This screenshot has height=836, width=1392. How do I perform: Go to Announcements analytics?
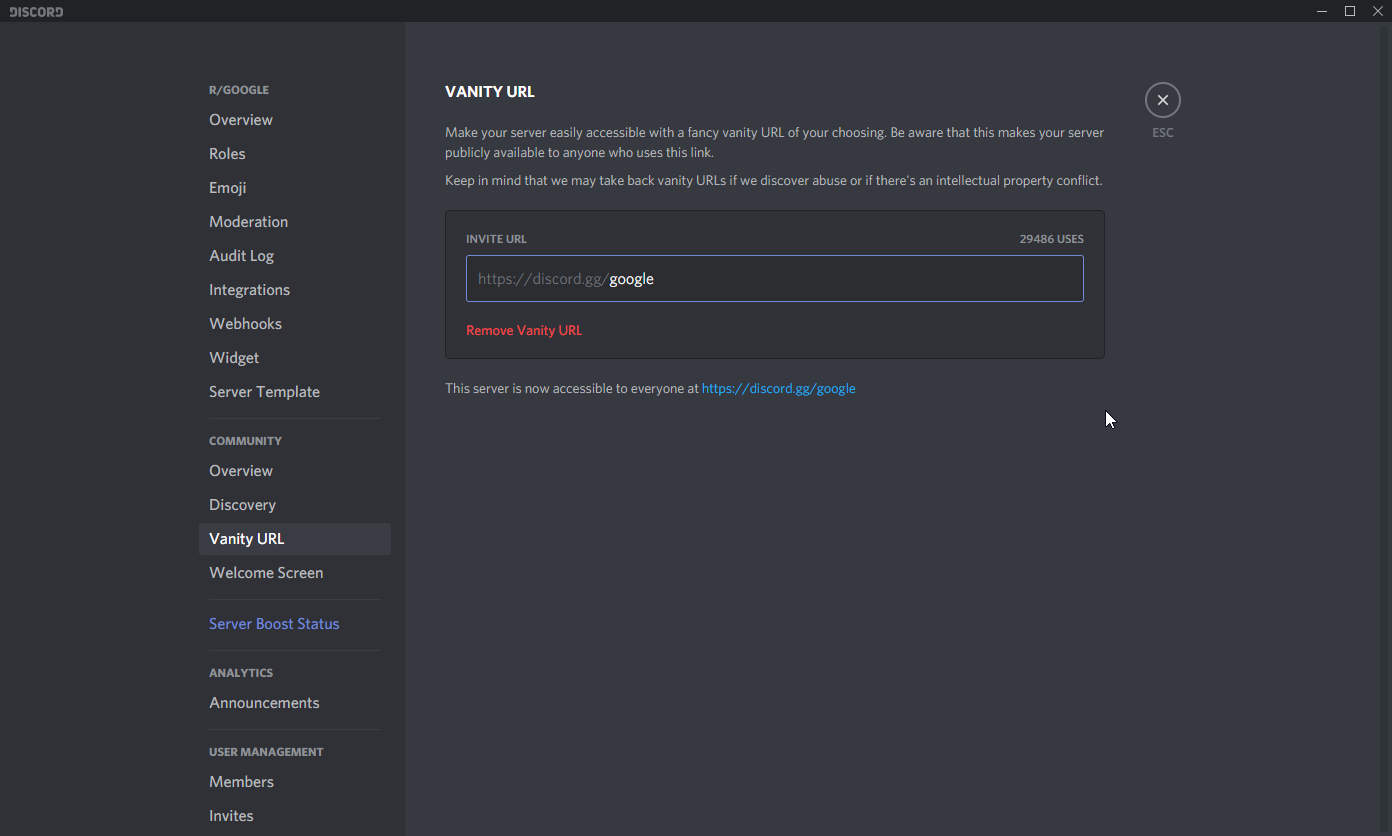pyautogui.click(x=264, y=703)
